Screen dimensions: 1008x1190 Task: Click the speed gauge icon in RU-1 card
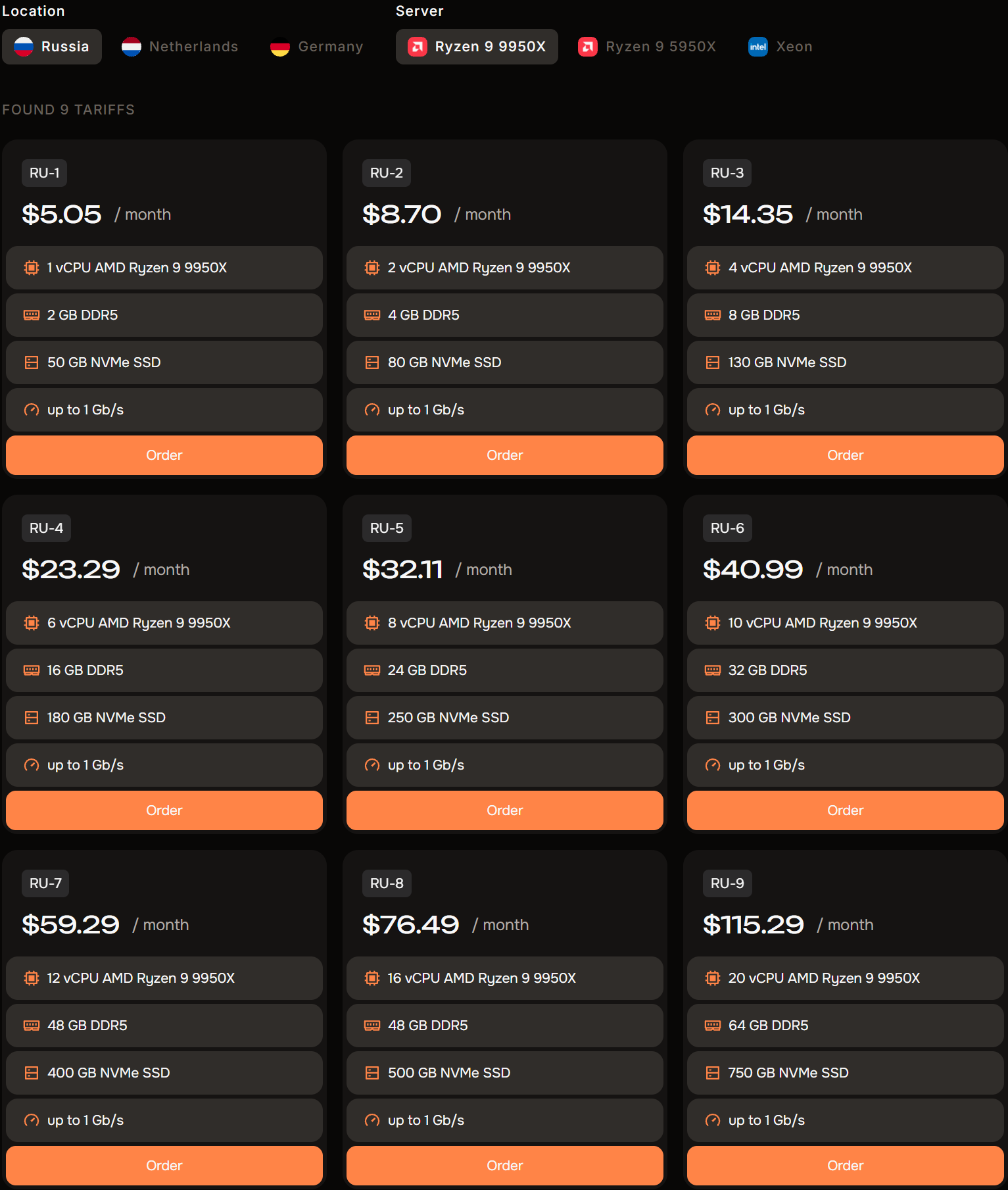32,410
